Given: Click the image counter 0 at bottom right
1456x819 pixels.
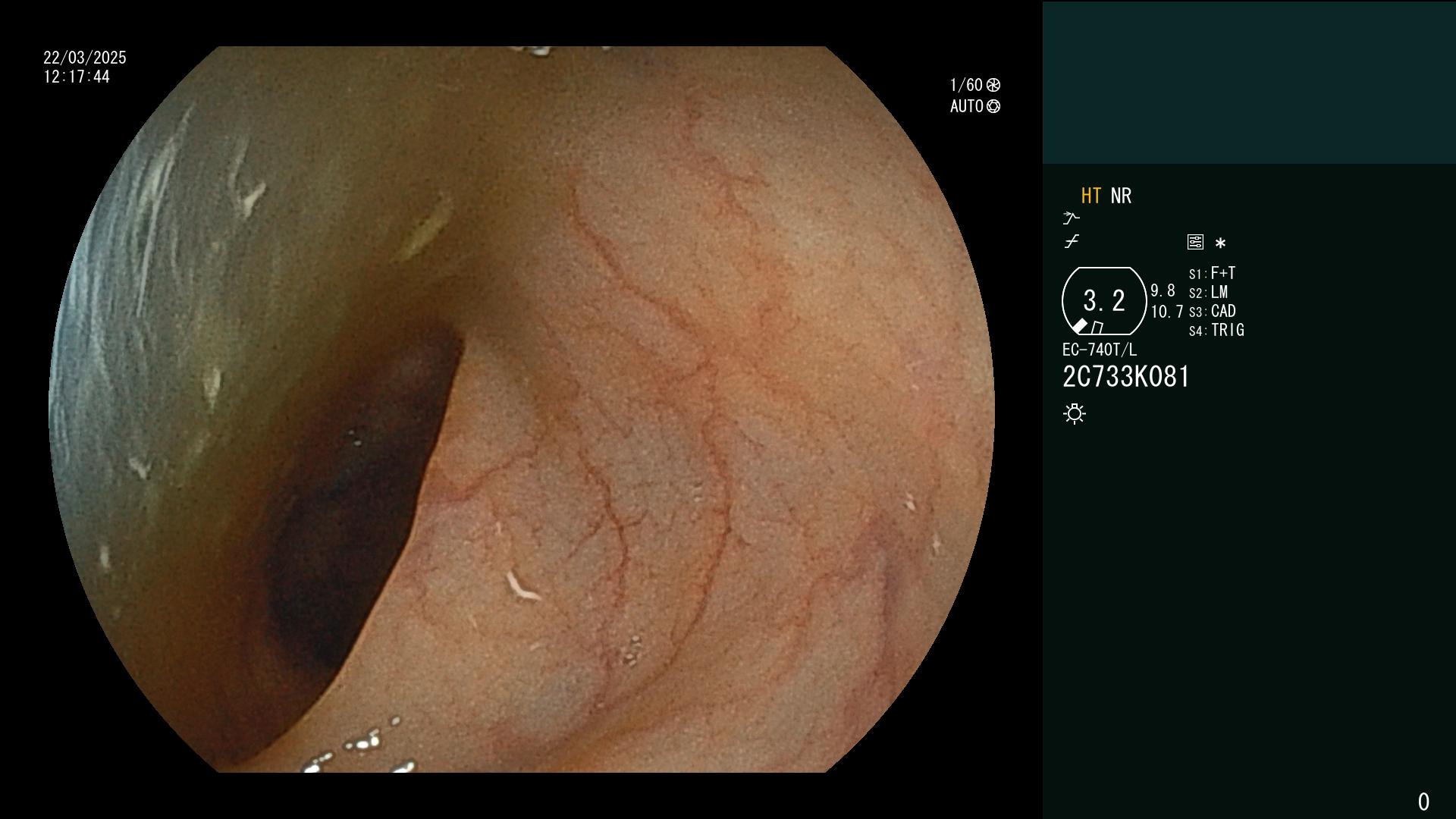Looking at the screenshot, I should (1423, 802).
